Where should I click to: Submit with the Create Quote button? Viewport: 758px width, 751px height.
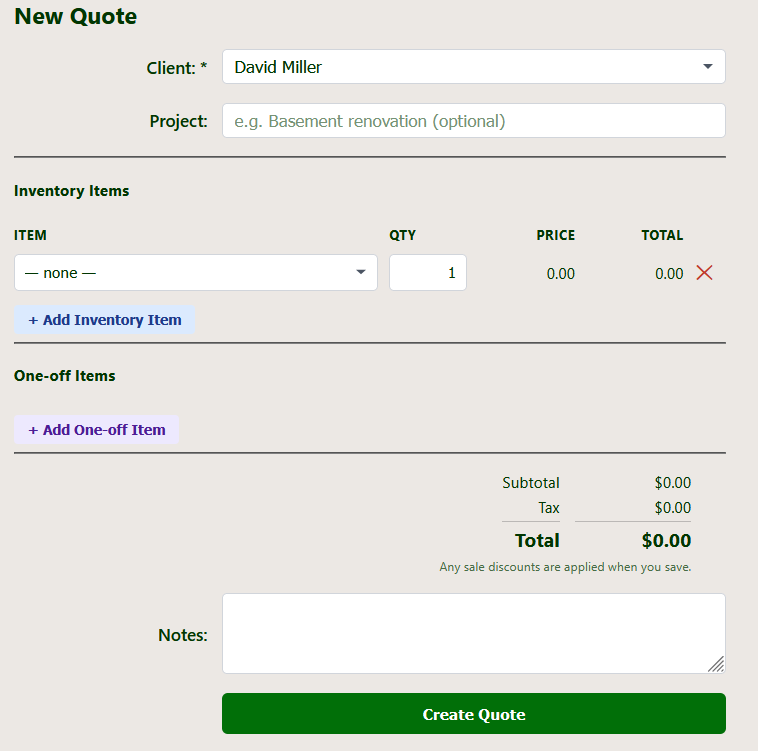[x=474, y=714]
